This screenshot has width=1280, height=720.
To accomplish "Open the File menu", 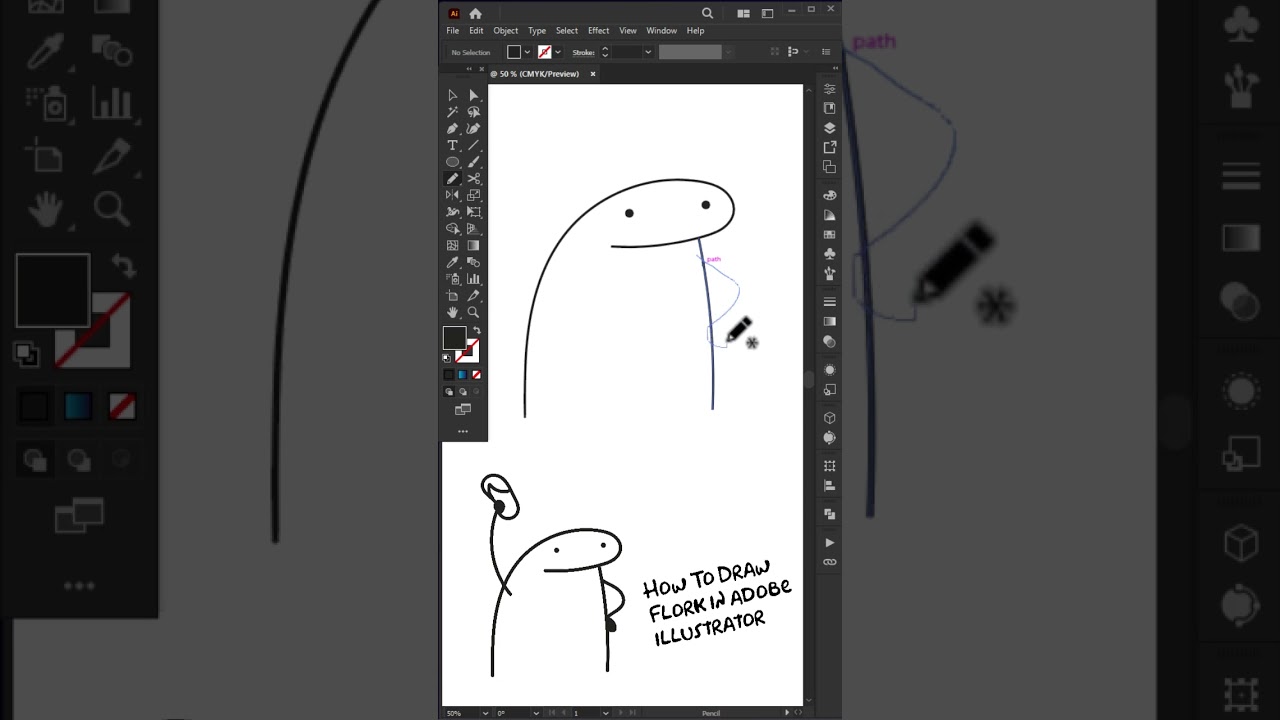I will 452,31.
